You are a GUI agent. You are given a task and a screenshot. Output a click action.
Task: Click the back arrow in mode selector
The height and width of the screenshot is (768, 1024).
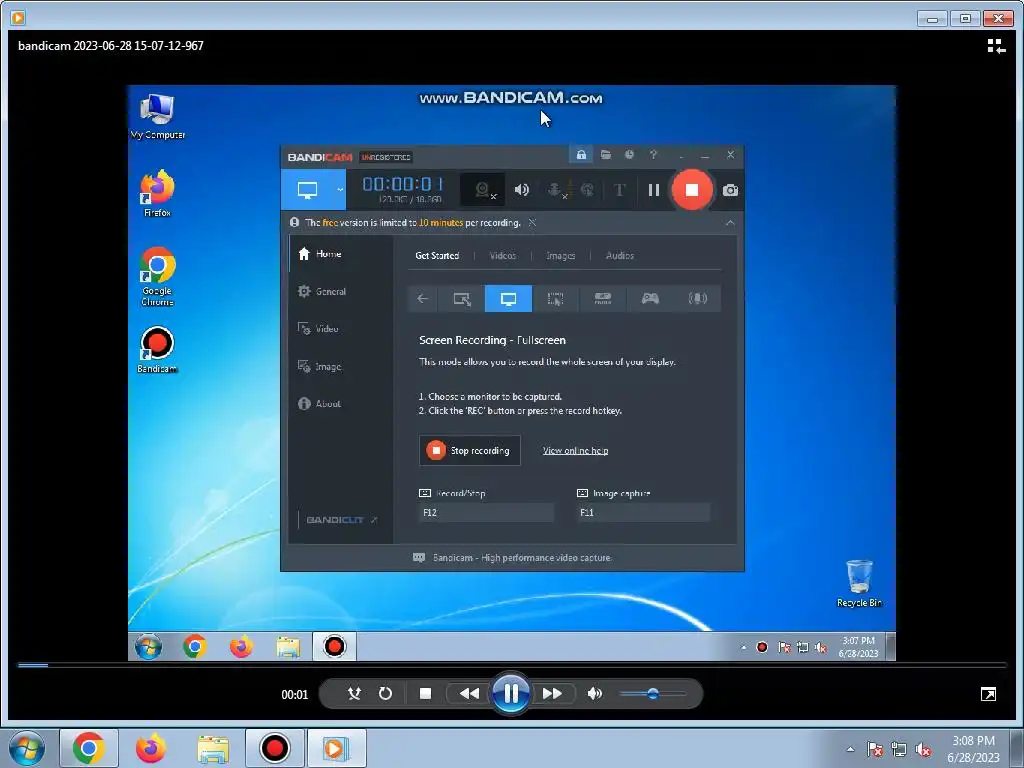(x=423, y=298)
